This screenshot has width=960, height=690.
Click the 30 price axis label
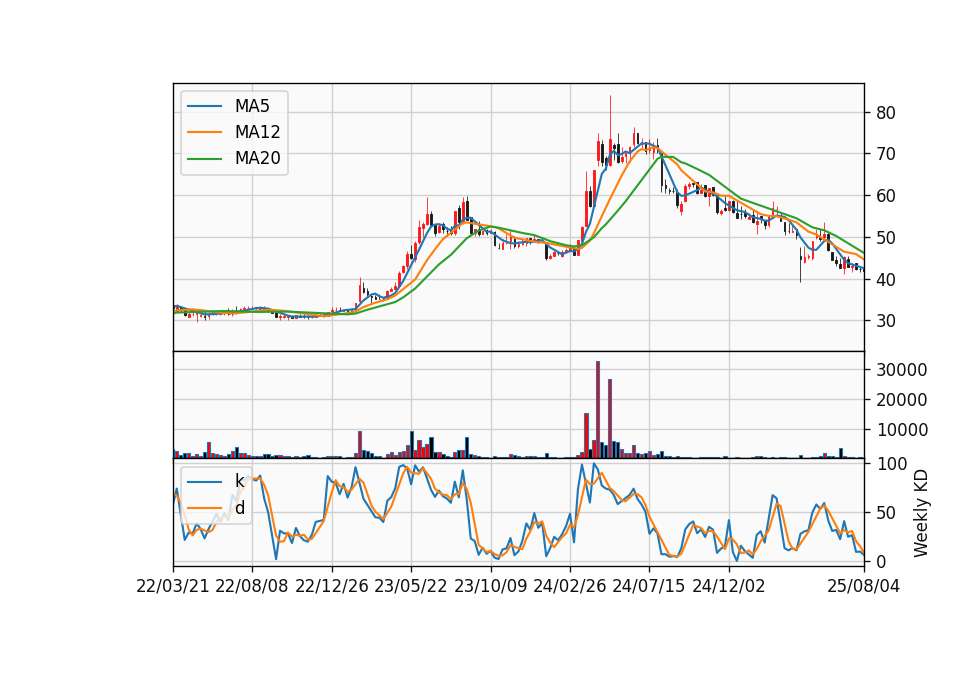point(886,321)
